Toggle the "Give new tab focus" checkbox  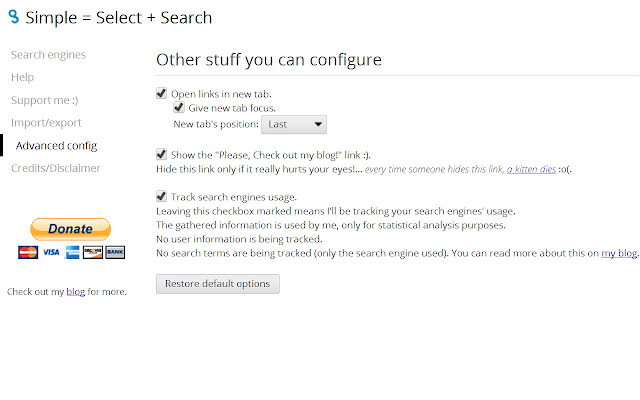pyautogui.click(x=179, y=107)
